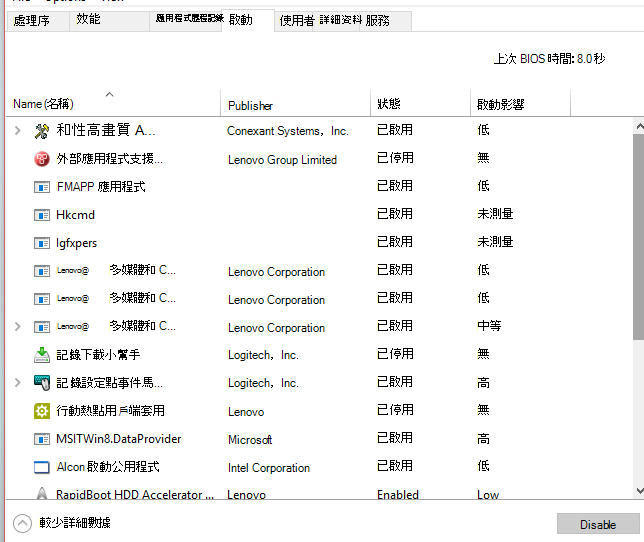This screenshot has width=644, height=542.
Task: Click Lenovo Group Limited publisher cell
Action: pyautogui.click(x=283, y=160)
